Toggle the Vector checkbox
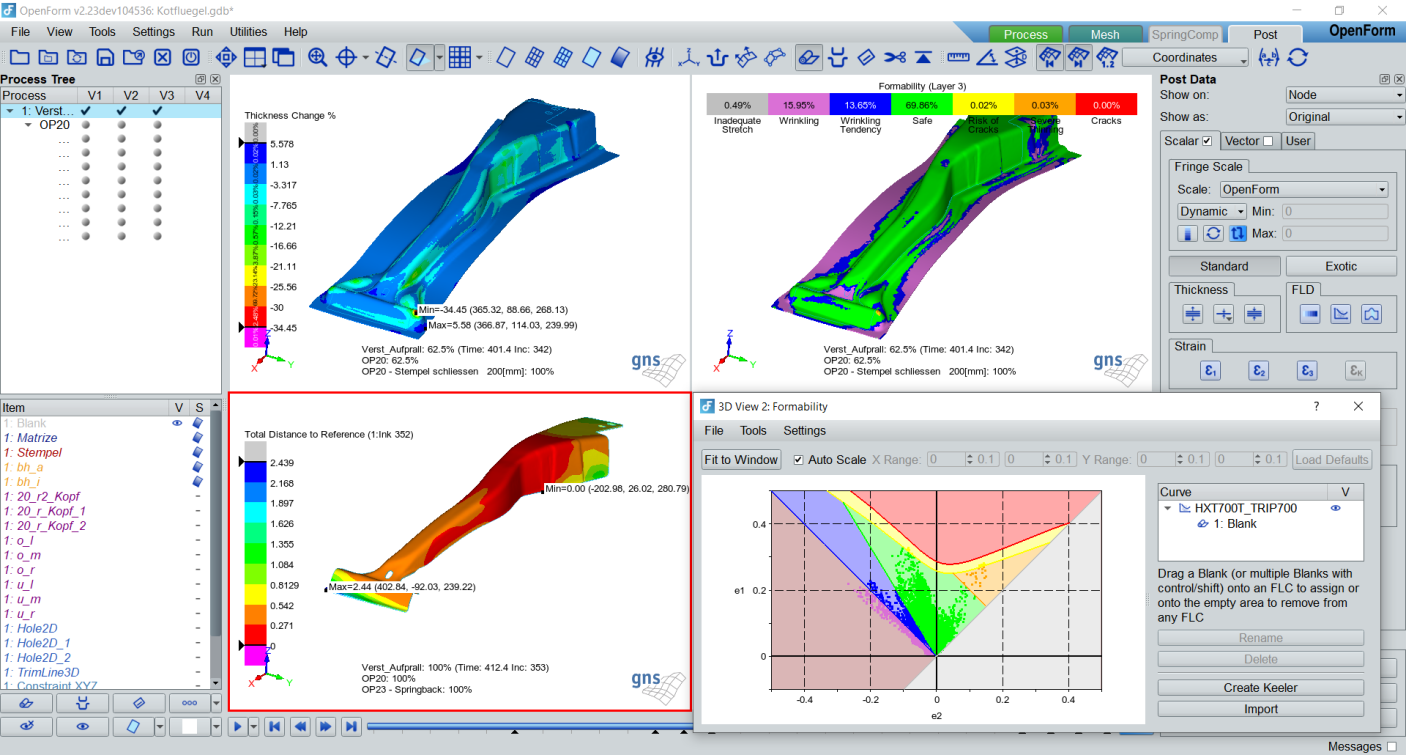 click(x=1268, y=141)
